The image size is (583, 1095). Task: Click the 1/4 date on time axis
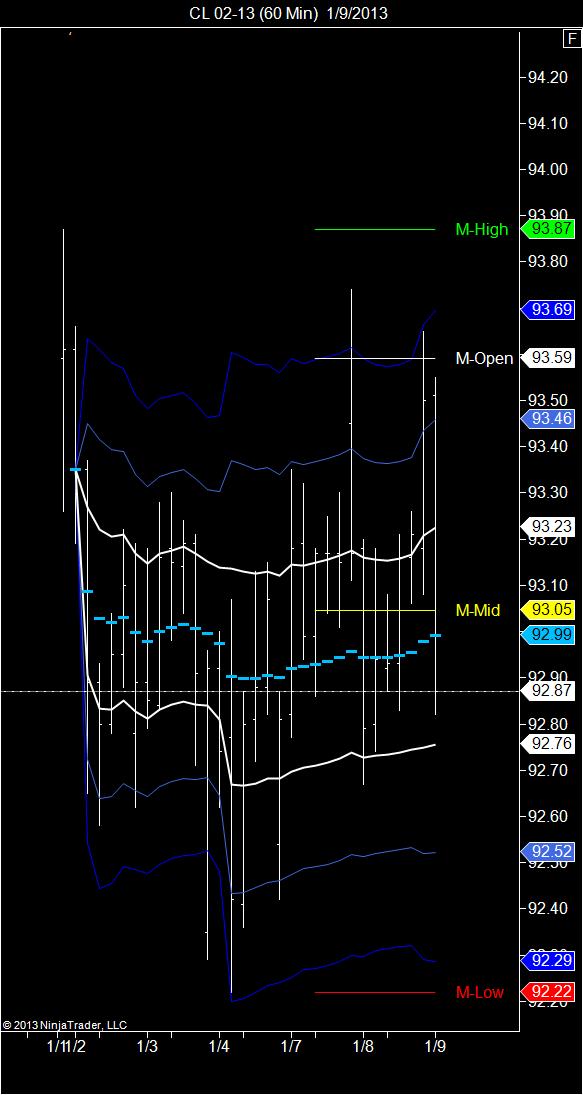pos(219,1048)
